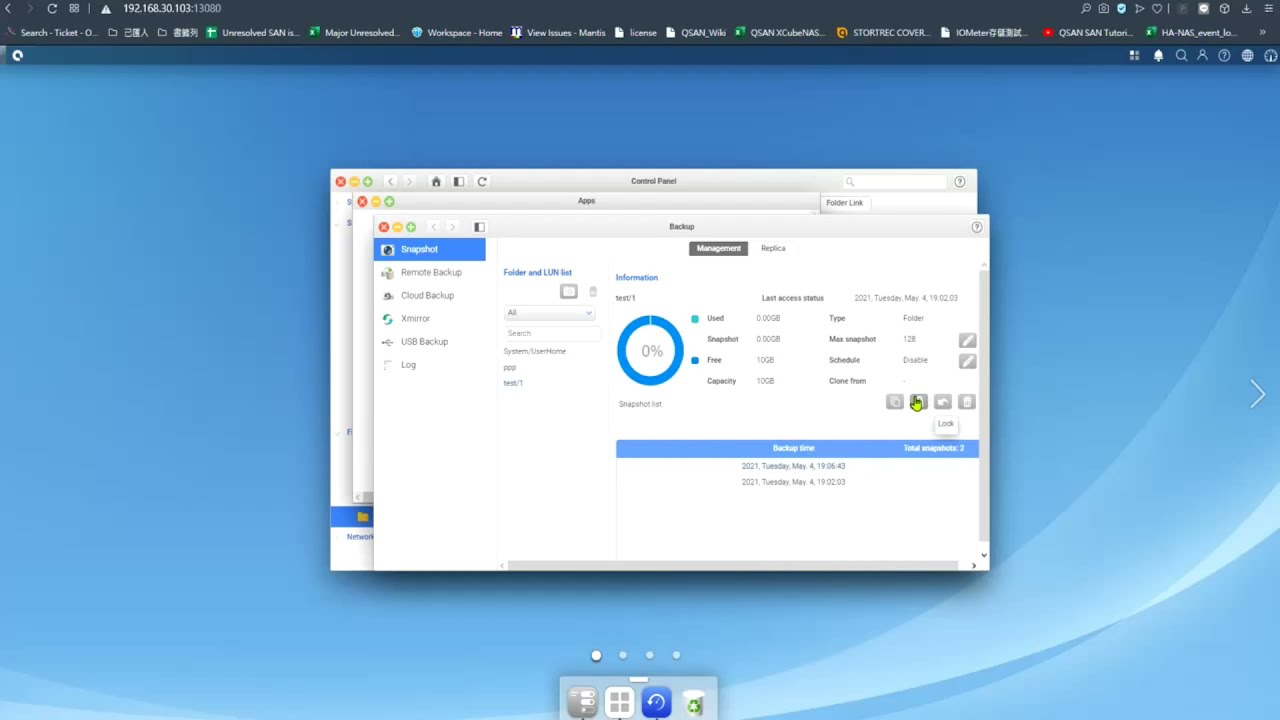Image resolution: width=1280 pixels, height=720 pixels.
Task: Toggle the sidebar icon in Backup window title bar
Action: (479, 227)
